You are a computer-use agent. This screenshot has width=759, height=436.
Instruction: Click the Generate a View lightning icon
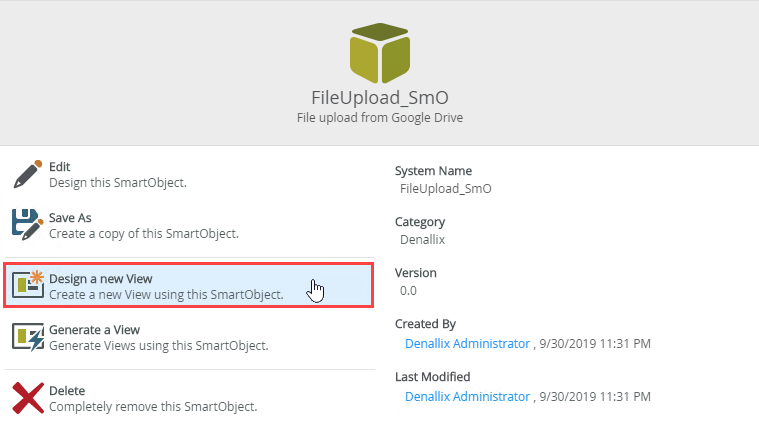[28, 337]
